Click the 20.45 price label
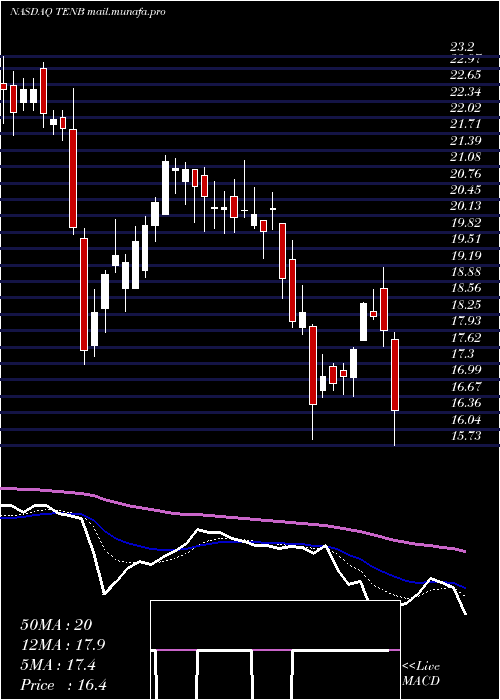This screenshot has height=700, width=500. click(x=466, y=190)
